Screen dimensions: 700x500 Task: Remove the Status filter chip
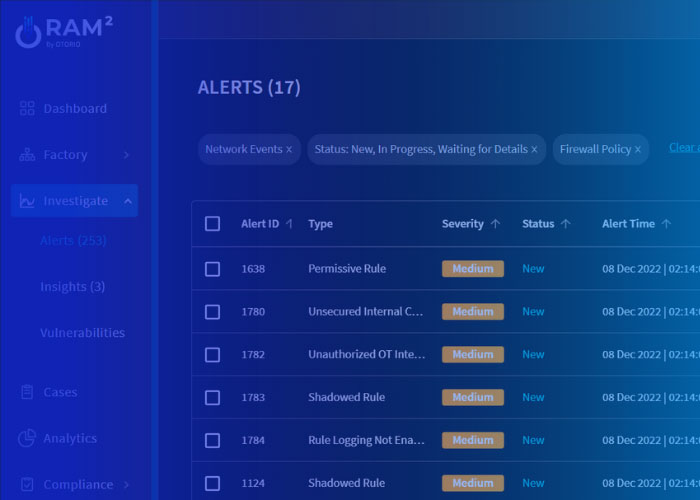pos(534,150)
